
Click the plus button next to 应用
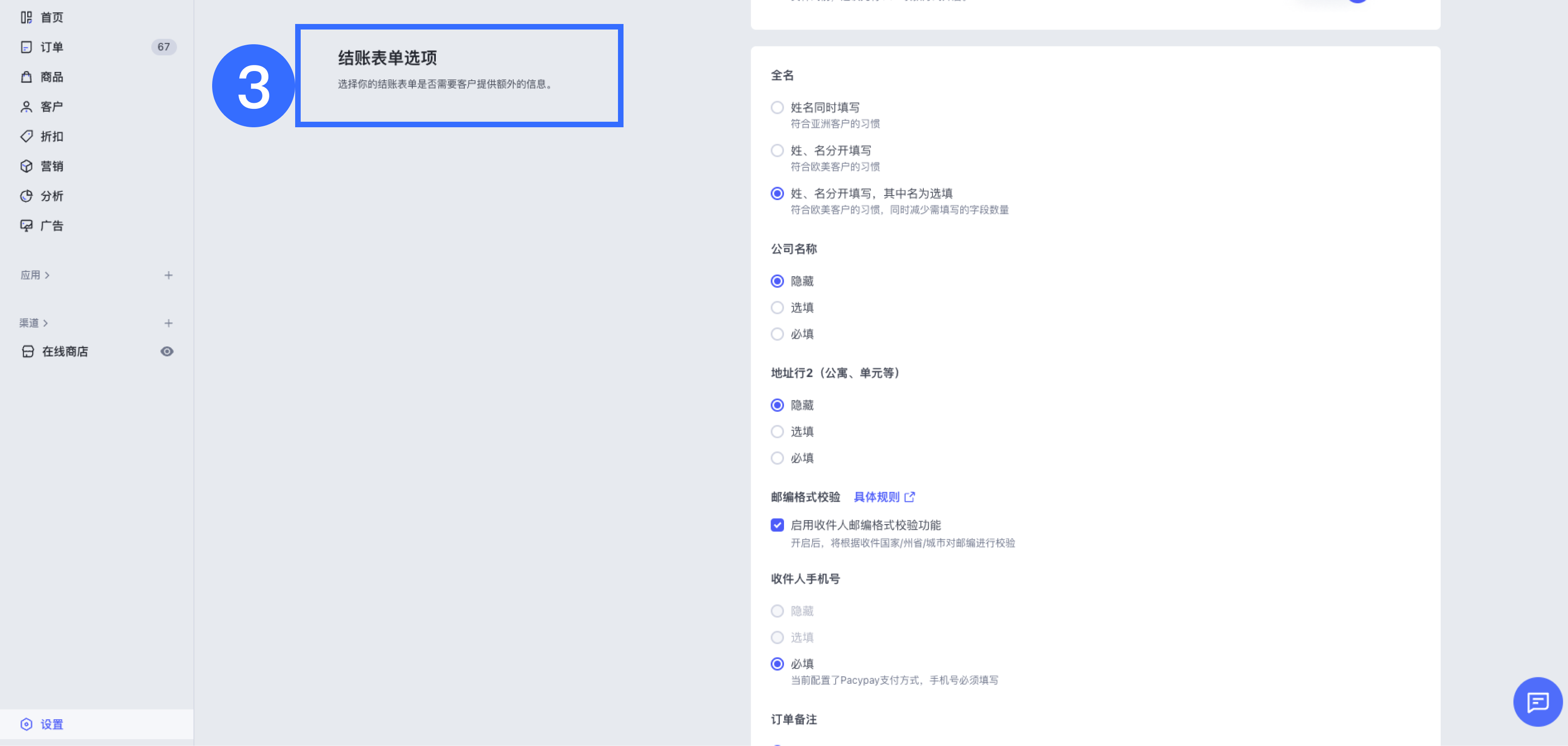(169, 275)
